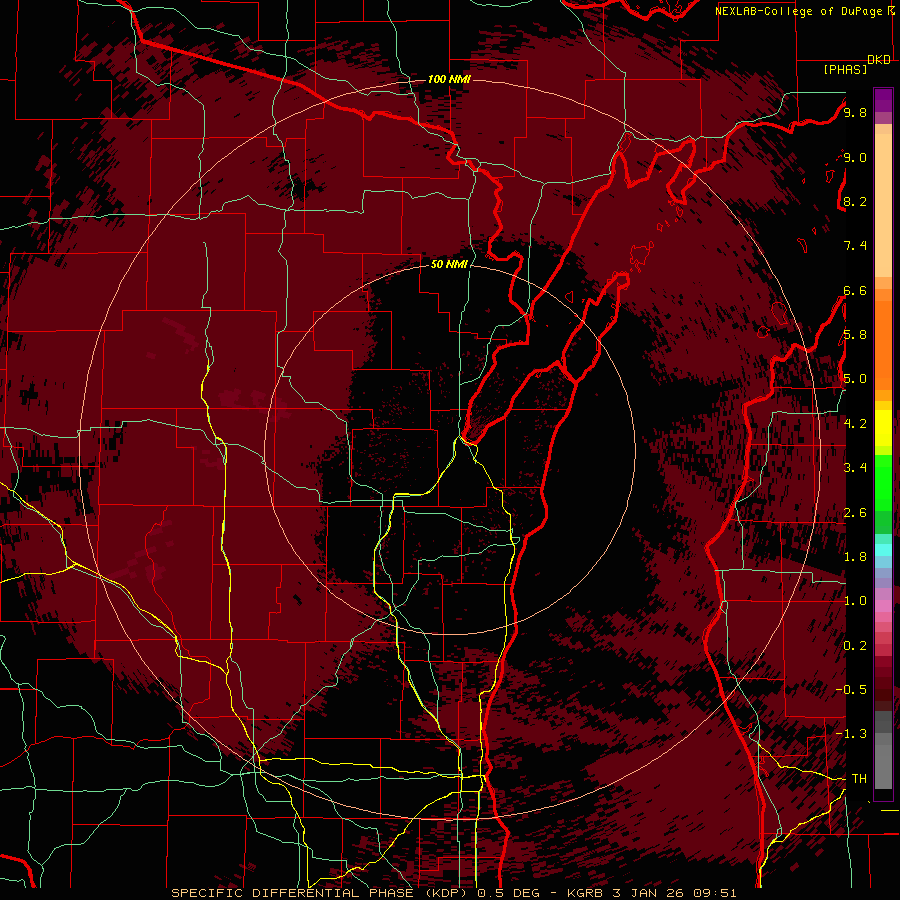
Task: Click the 6.6 scale value
Action: (855, 290)
